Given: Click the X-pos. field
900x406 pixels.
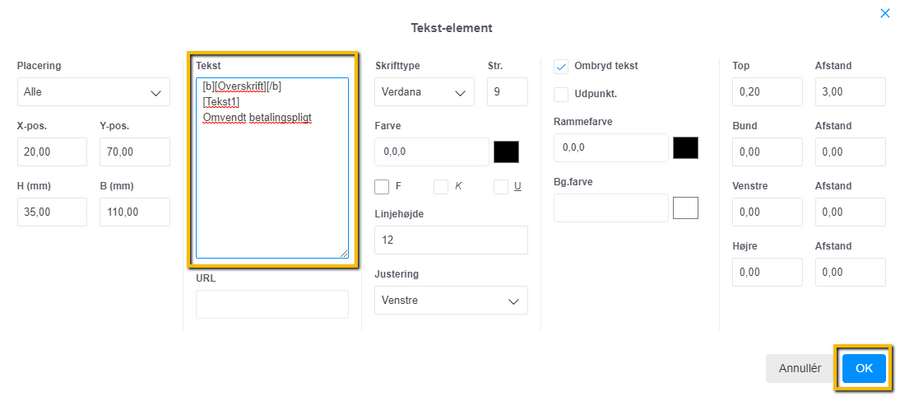Looking at the screenshot, I should click(52, 152).
